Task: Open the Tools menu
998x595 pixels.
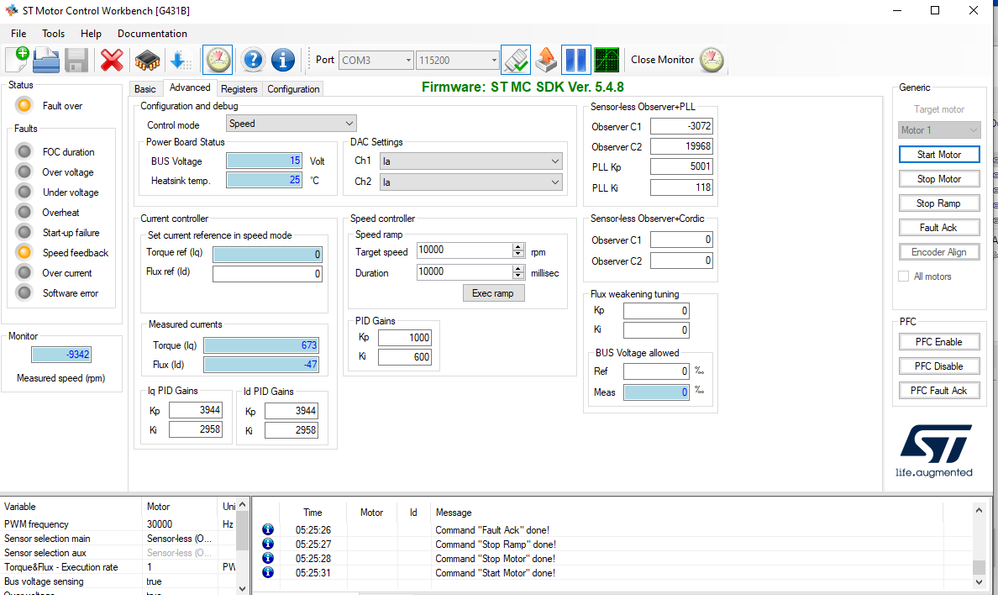Action: [x=53, y=33]
